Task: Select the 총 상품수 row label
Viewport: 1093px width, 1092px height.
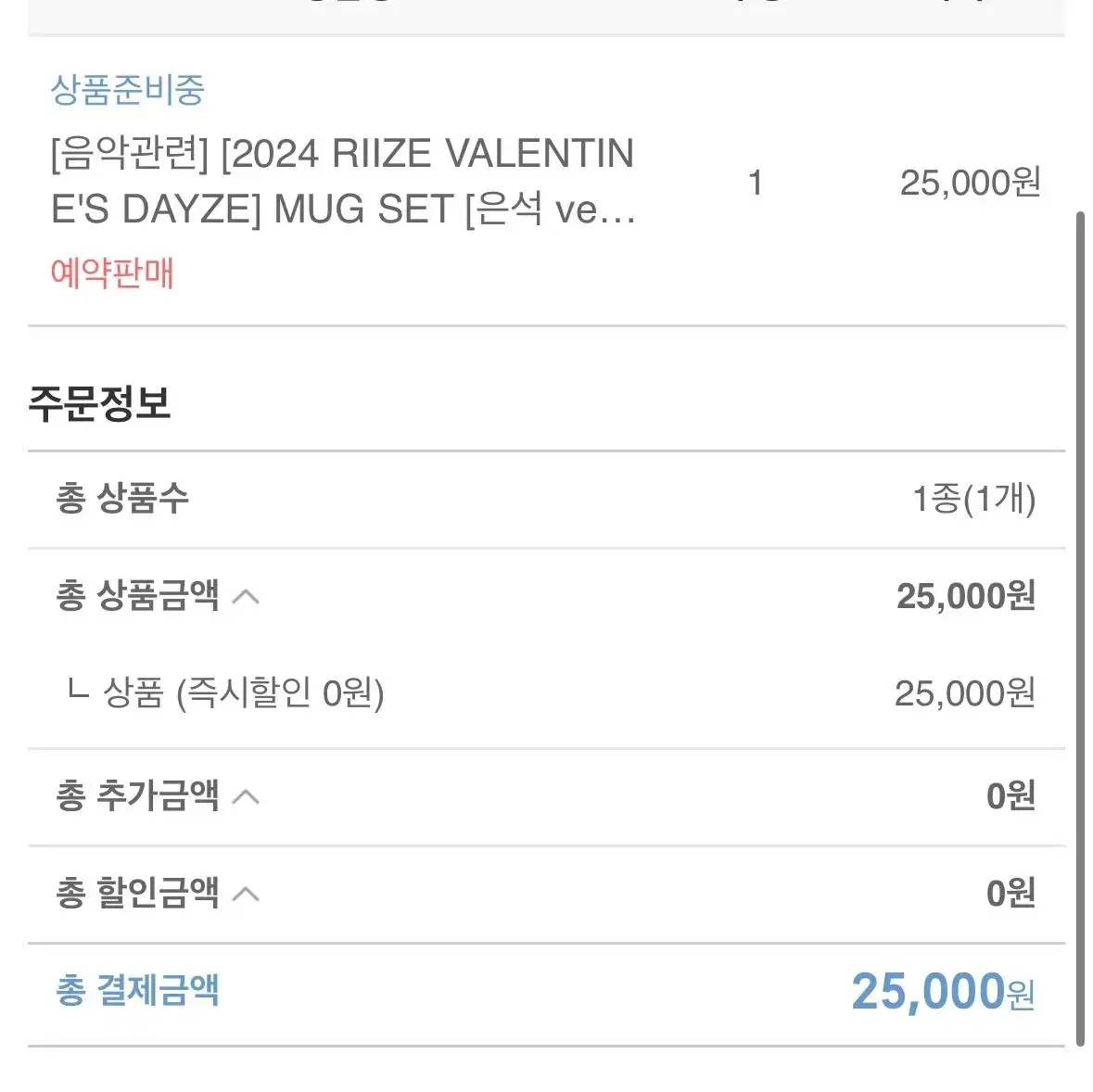Action: coord(122,499)
